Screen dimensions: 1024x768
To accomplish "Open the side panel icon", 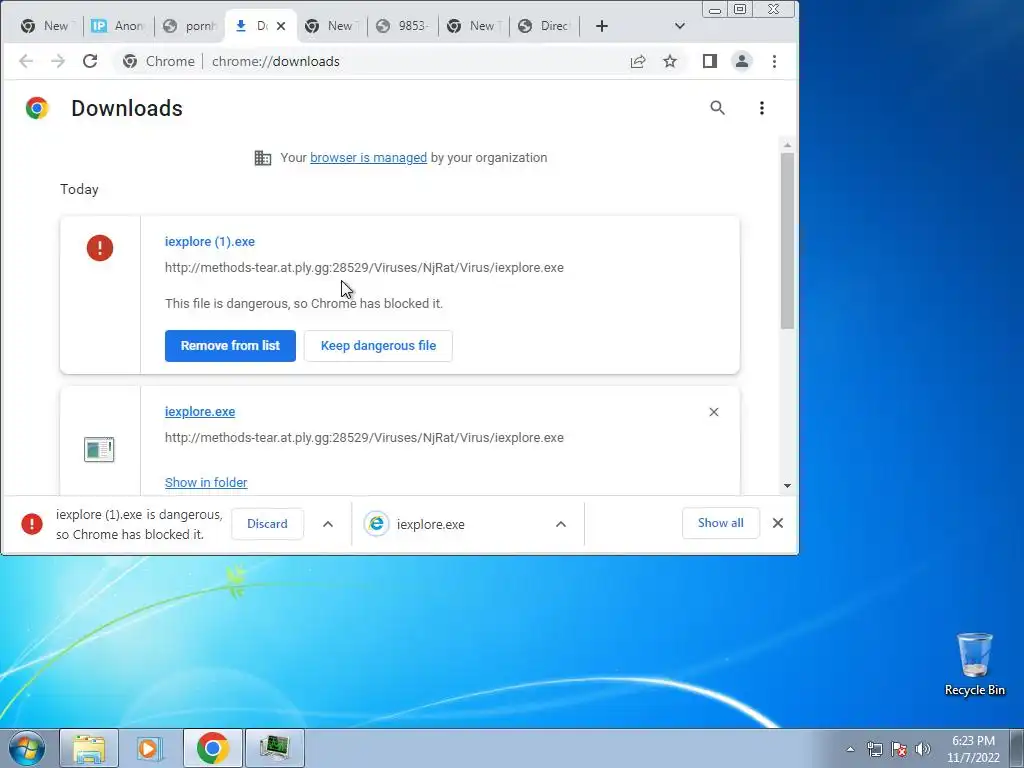I will [x=710, y=61].
